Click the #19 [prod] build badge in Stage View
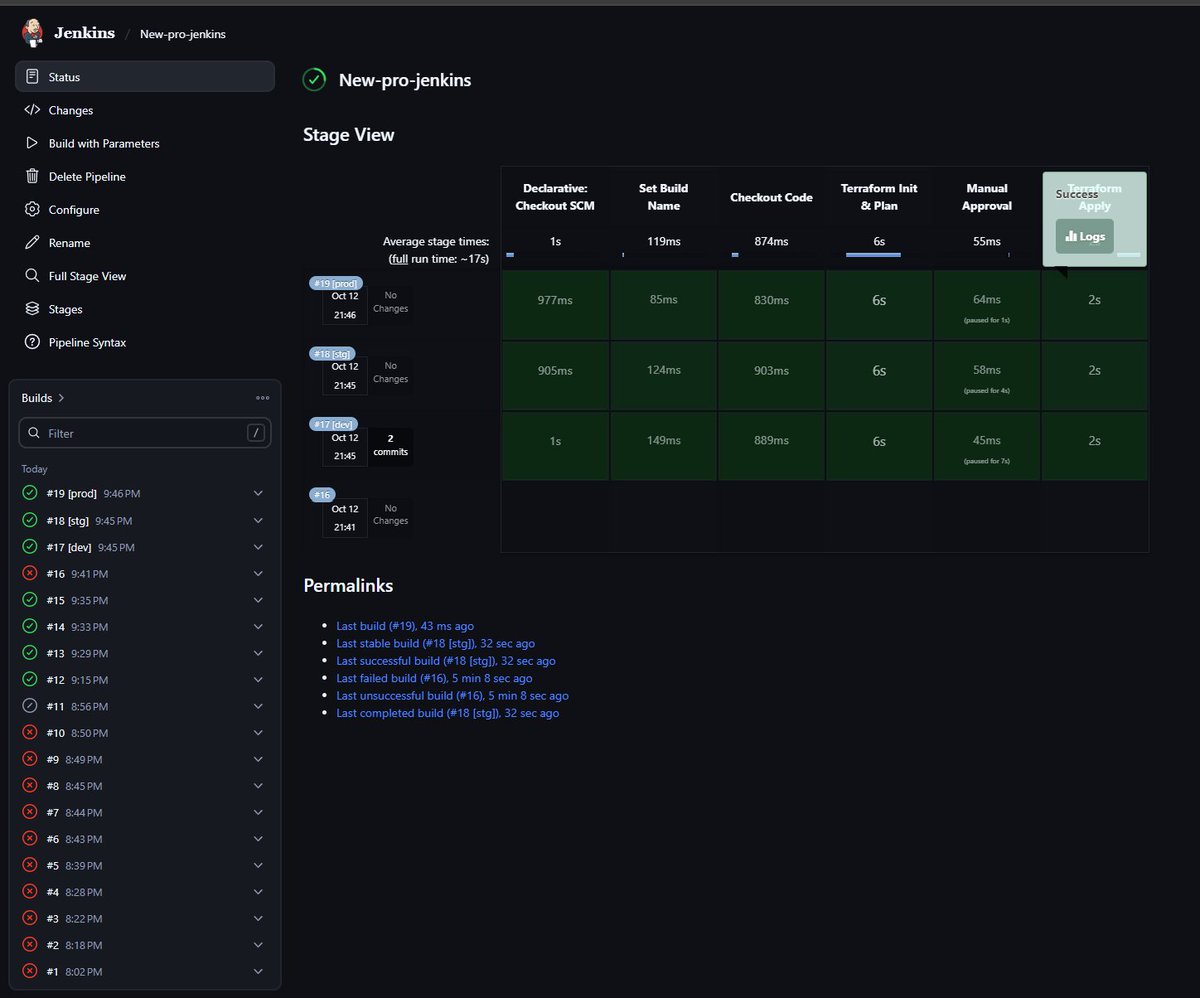 tap(336, 283)
